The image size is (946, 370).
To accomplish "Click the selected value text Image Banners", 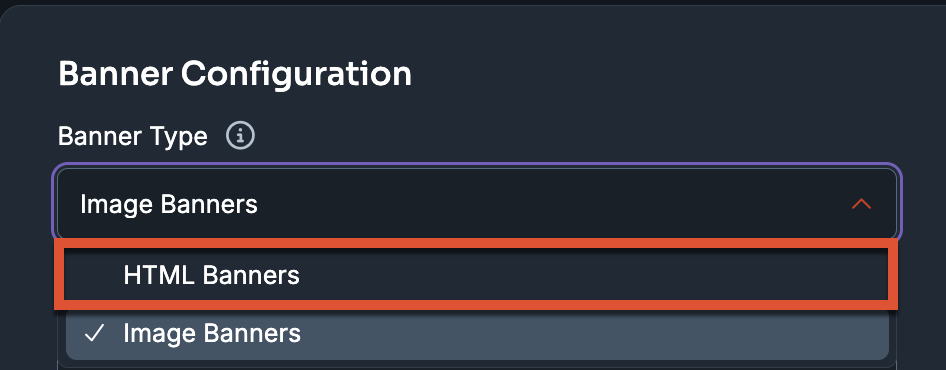I will click(x=169, y=205).
